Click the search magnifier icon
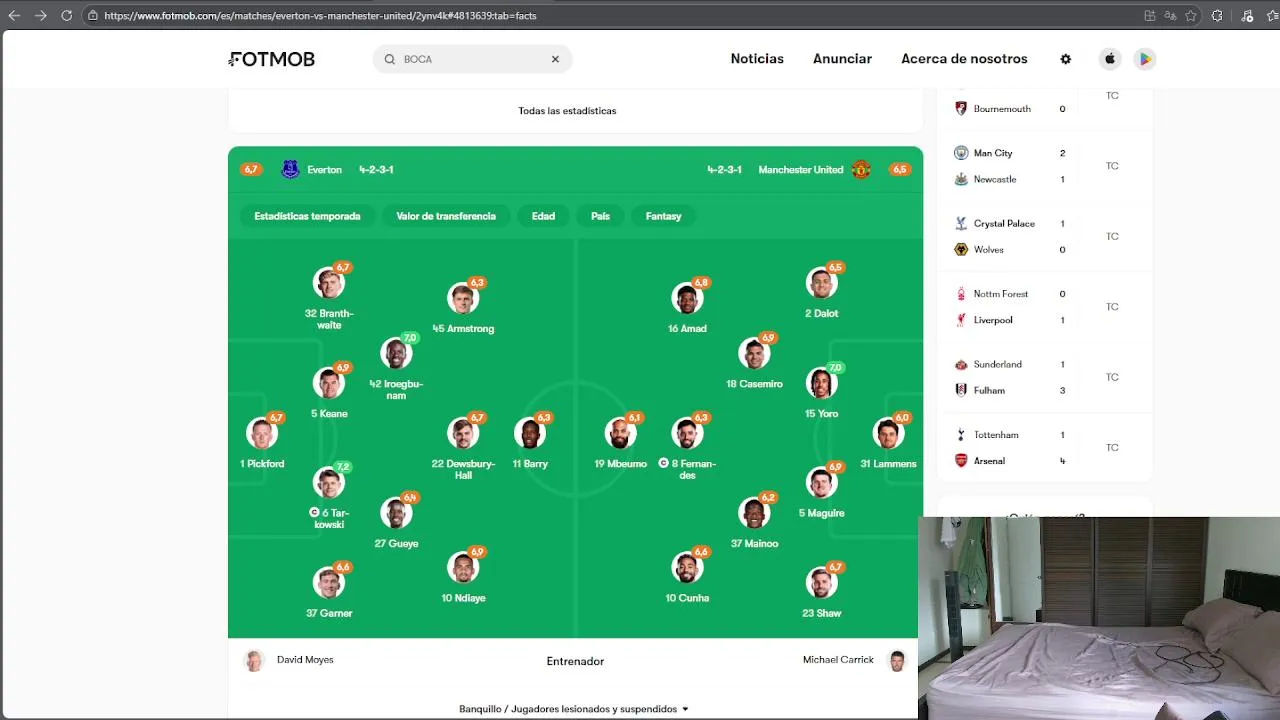This screenshot has width=1280, height=720. pyautogui.click(x=390, y=59)
